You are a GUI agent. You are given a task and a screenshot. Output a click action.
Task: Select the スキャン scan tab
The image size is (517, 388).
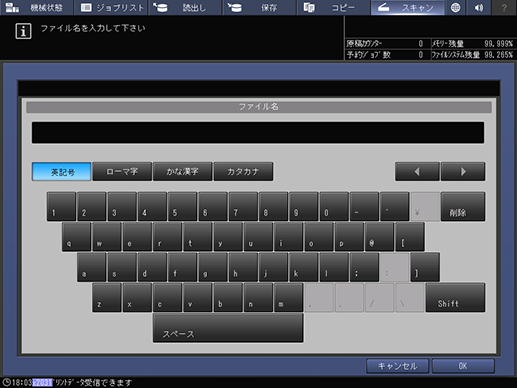tap(407, 7)
